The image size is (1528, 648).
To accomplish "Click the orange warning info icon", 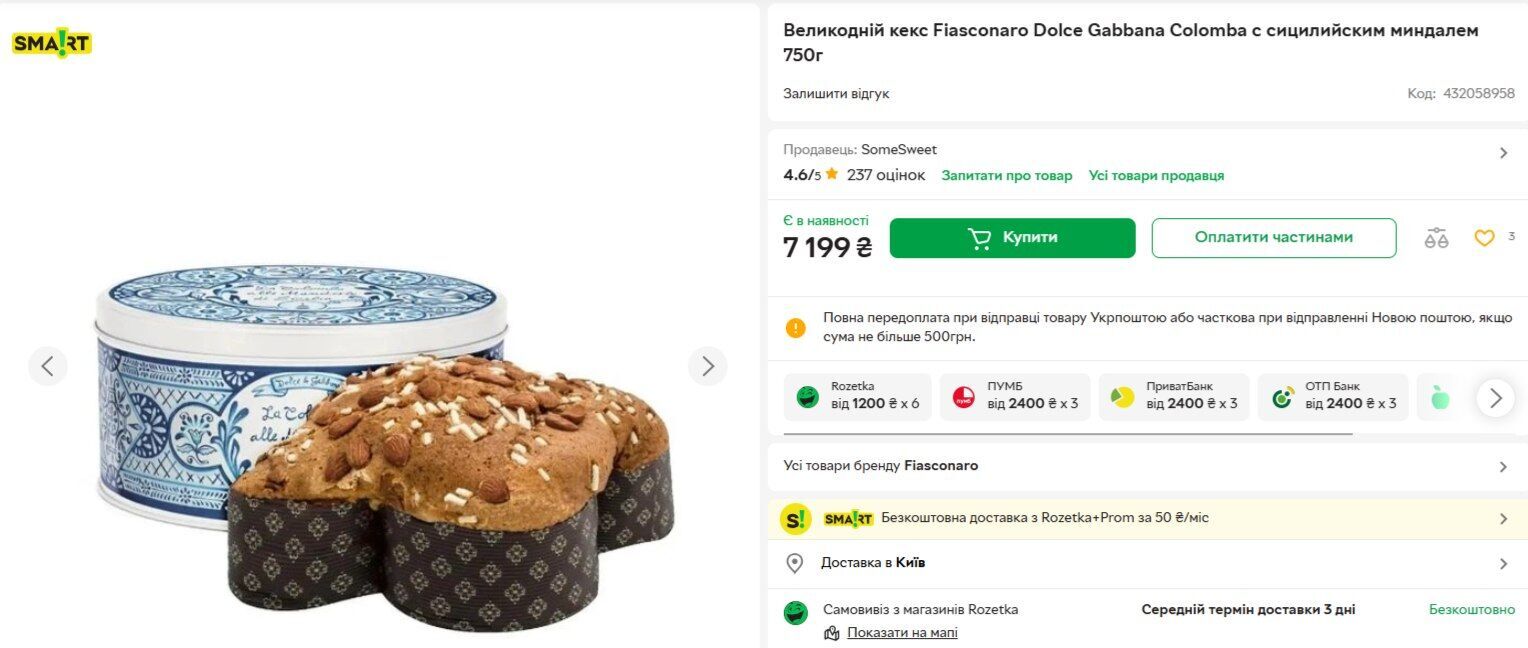I will (x=796, y=327).
